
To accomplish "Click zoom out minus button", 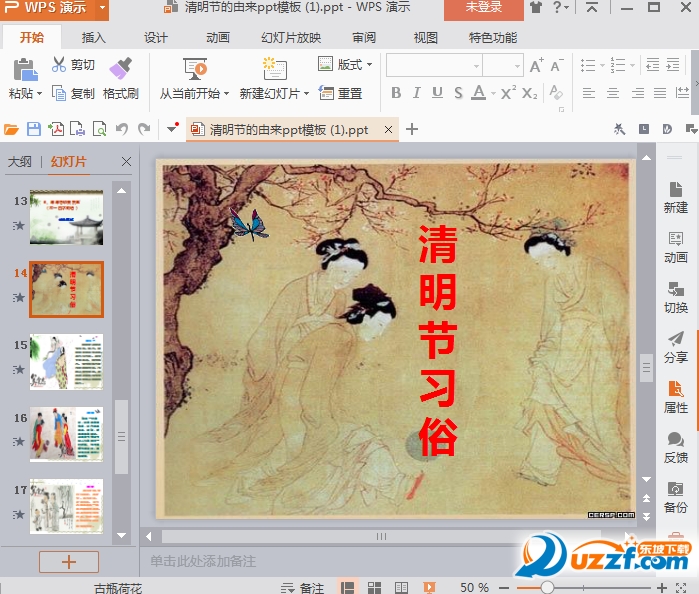I will coord(504,588).
